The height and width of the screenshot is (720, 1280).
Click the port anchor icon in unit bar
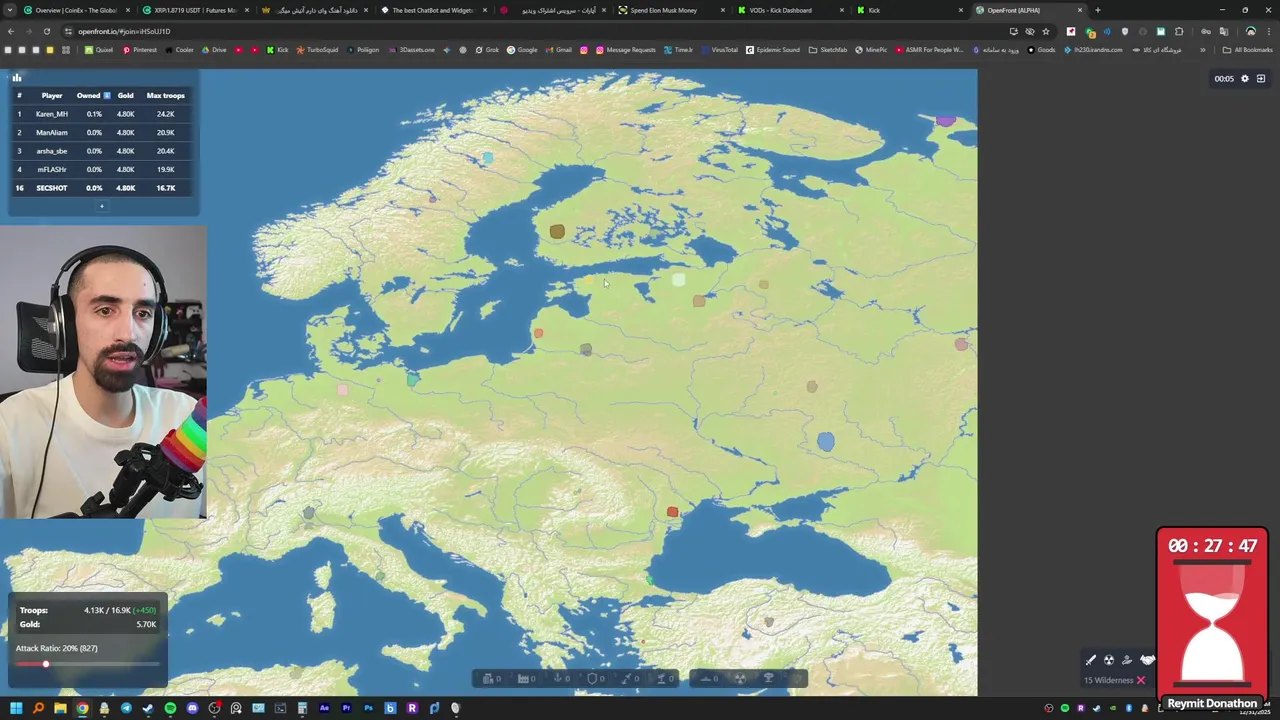[x=558, y=679]
